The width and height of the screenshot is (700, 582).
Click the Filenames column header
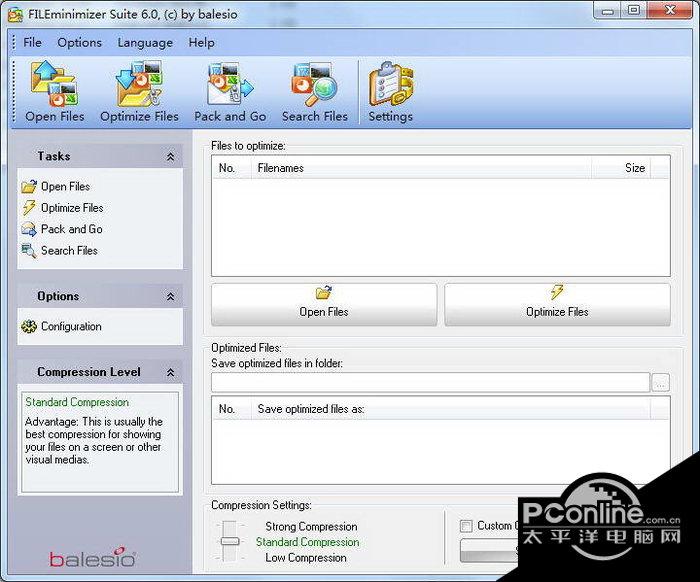click(x=421, y=168)
